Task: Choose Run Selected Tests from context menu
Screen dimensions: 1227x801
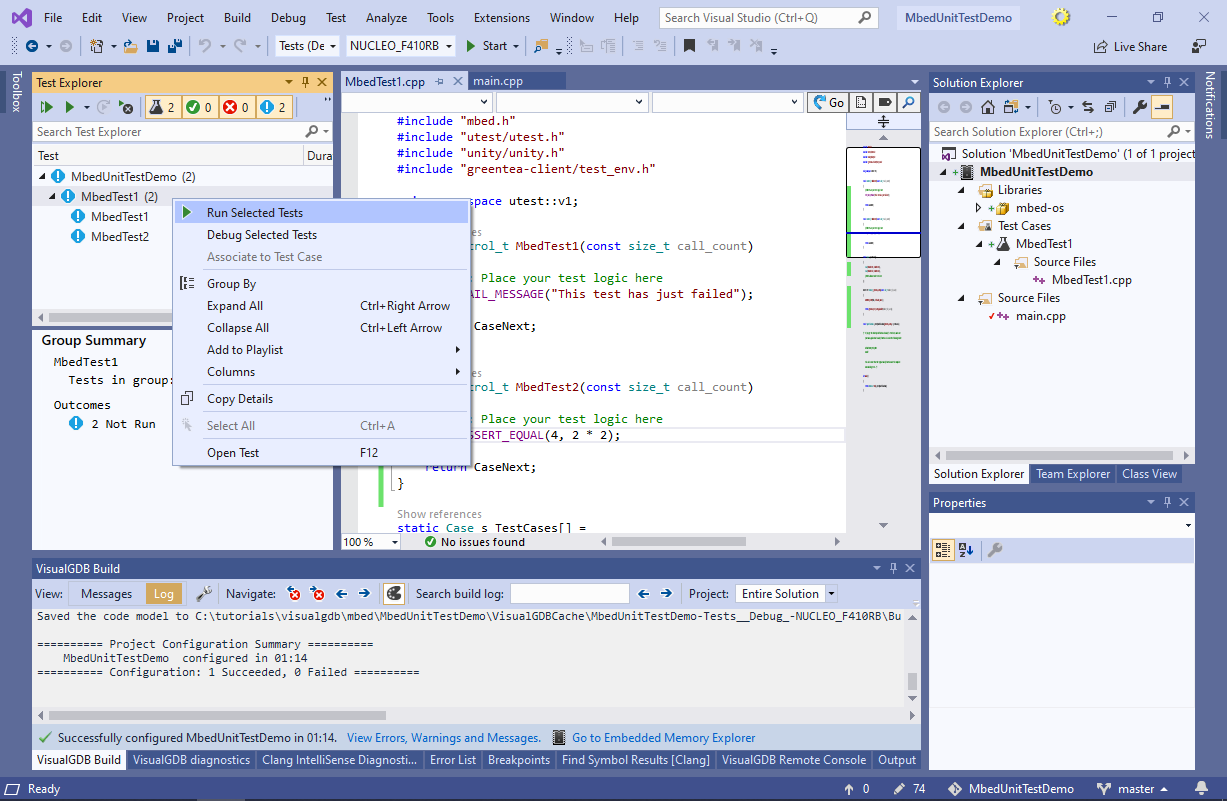Action: (321, 213)
